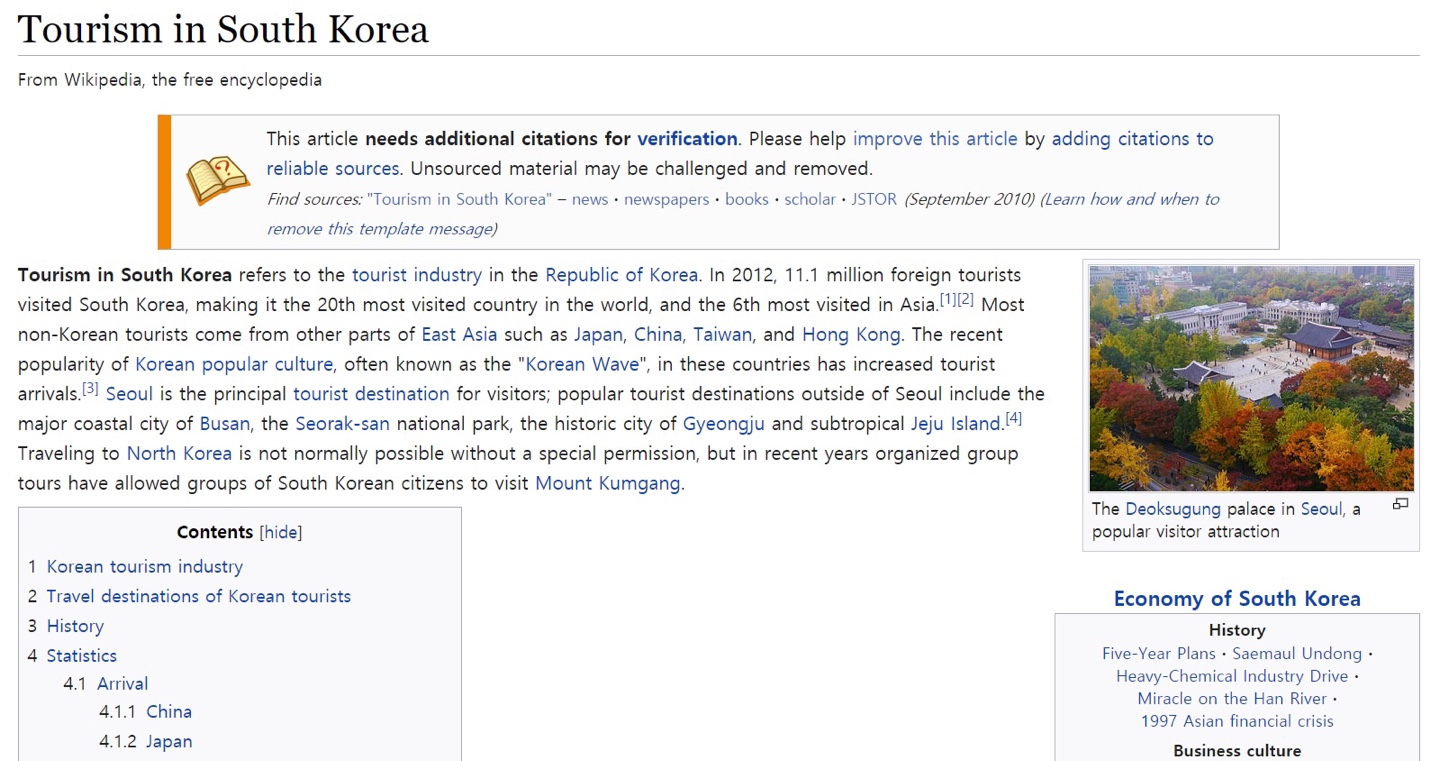Open the 'Hong Kong' link
The height and width of the screenshot is (761, 1440).
pyautogui.click(x=851, y=334)
